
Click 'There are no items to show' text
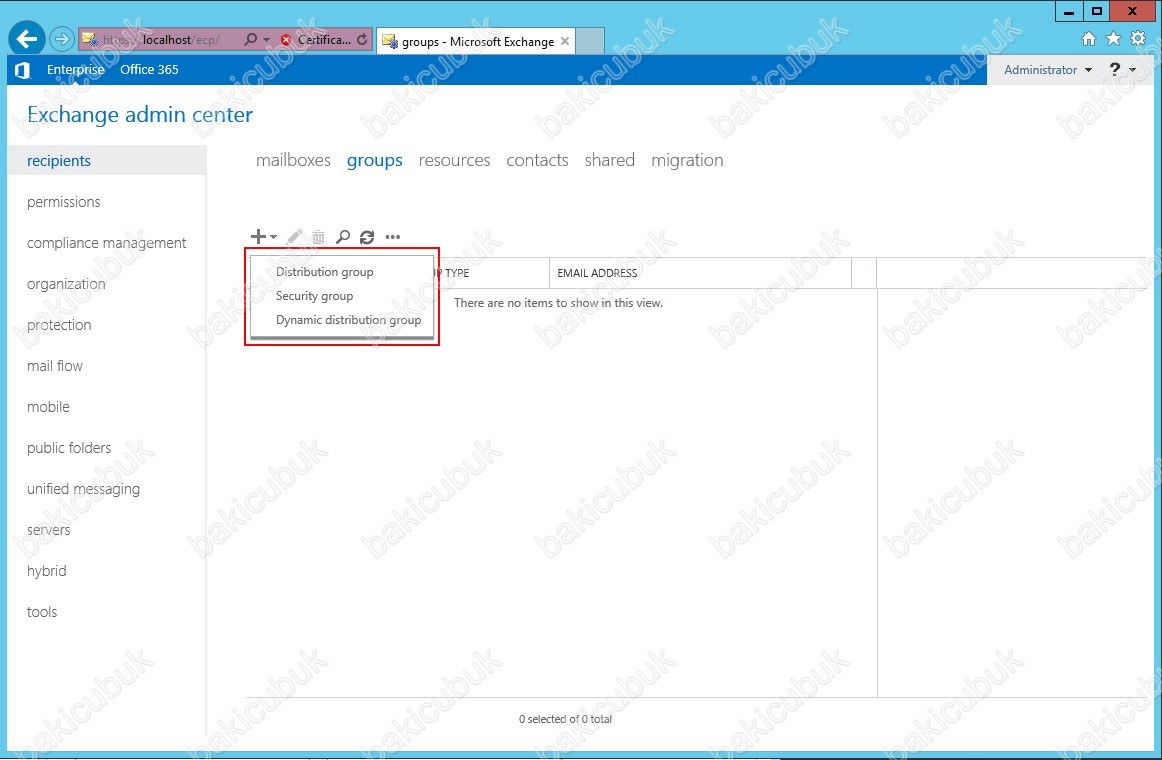click(x=559, y=303)
